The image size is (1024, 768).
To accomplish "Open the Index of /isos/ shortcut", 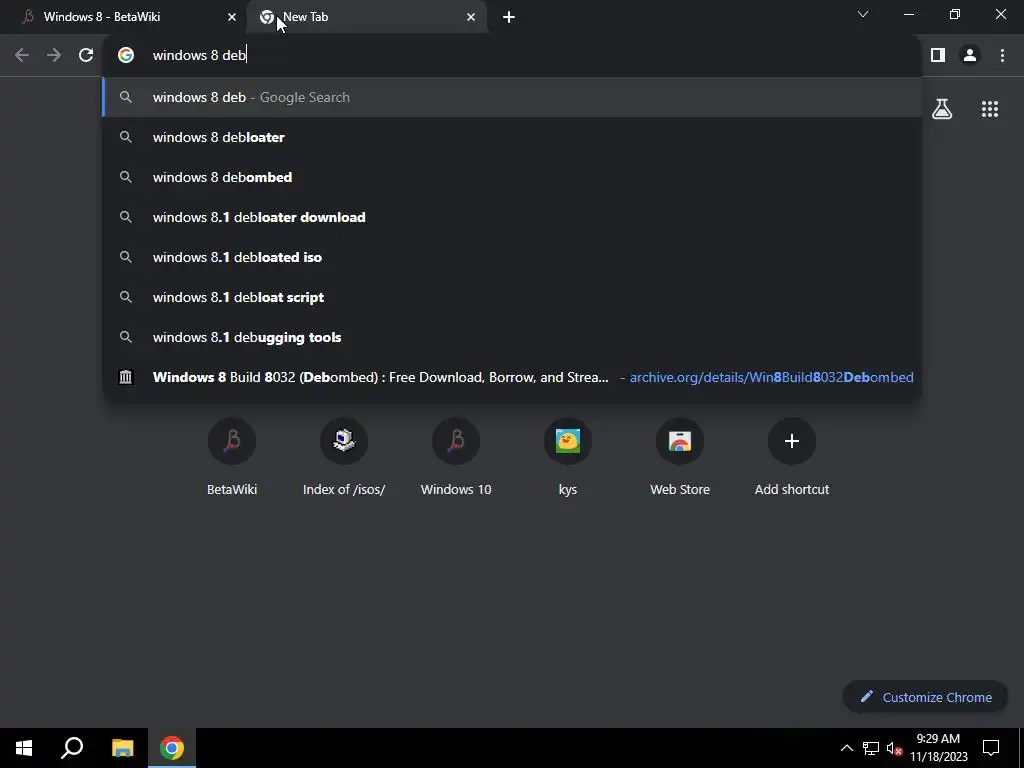I will pos(344,457).
